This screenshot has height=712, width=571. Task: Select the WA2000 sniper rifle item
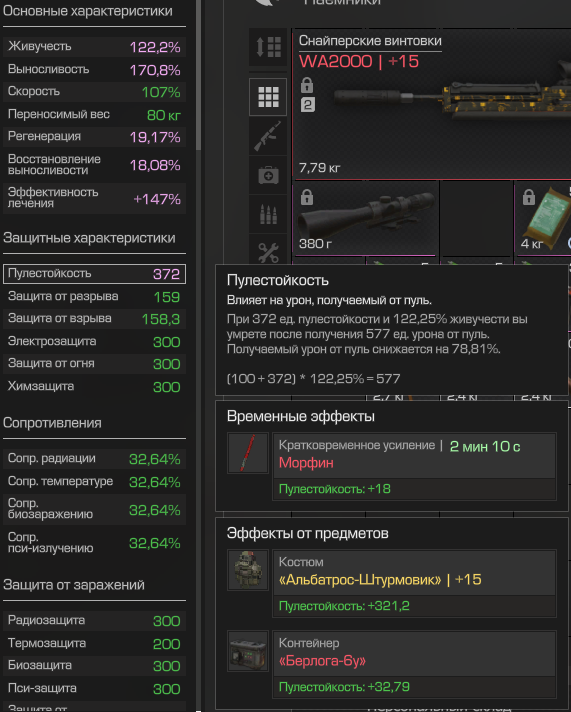pyautogui.click(x=432, y=104)
